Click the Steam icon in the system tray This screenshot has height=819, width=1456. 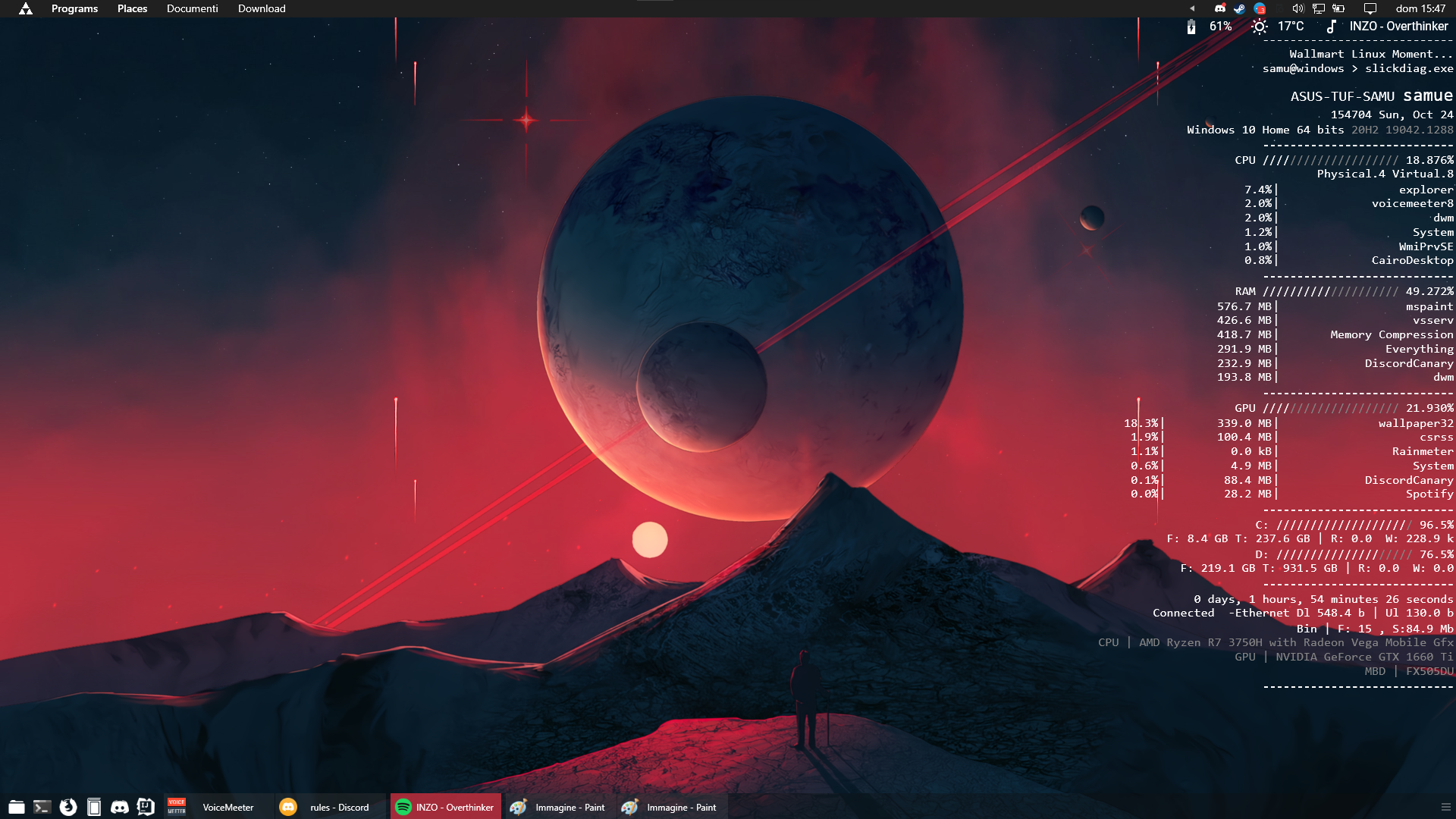click(1240, 9)
